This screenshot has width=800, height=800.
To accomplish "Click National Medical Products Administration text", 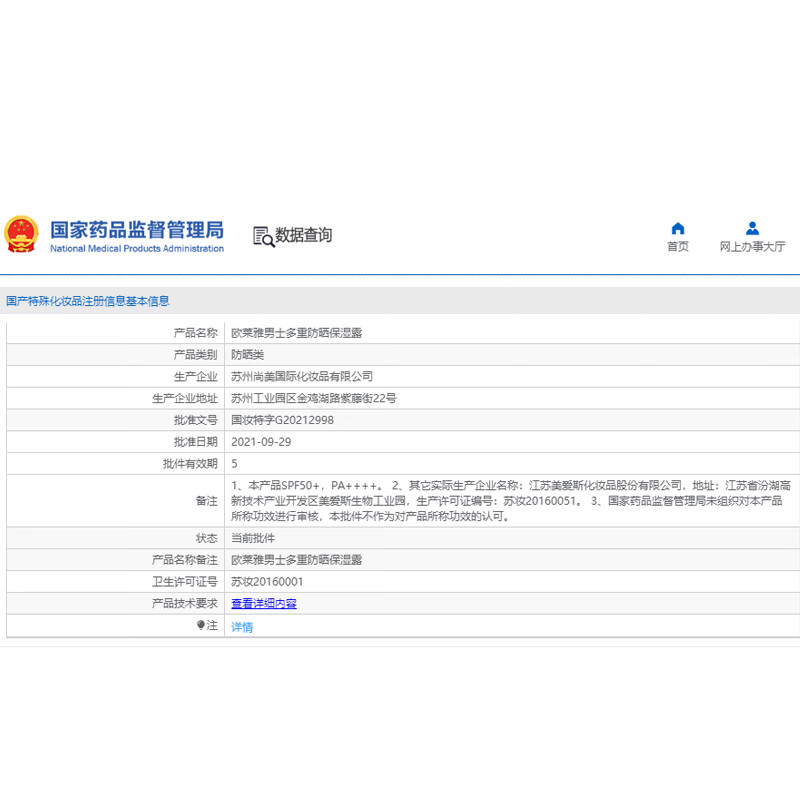I will point(137,248).
